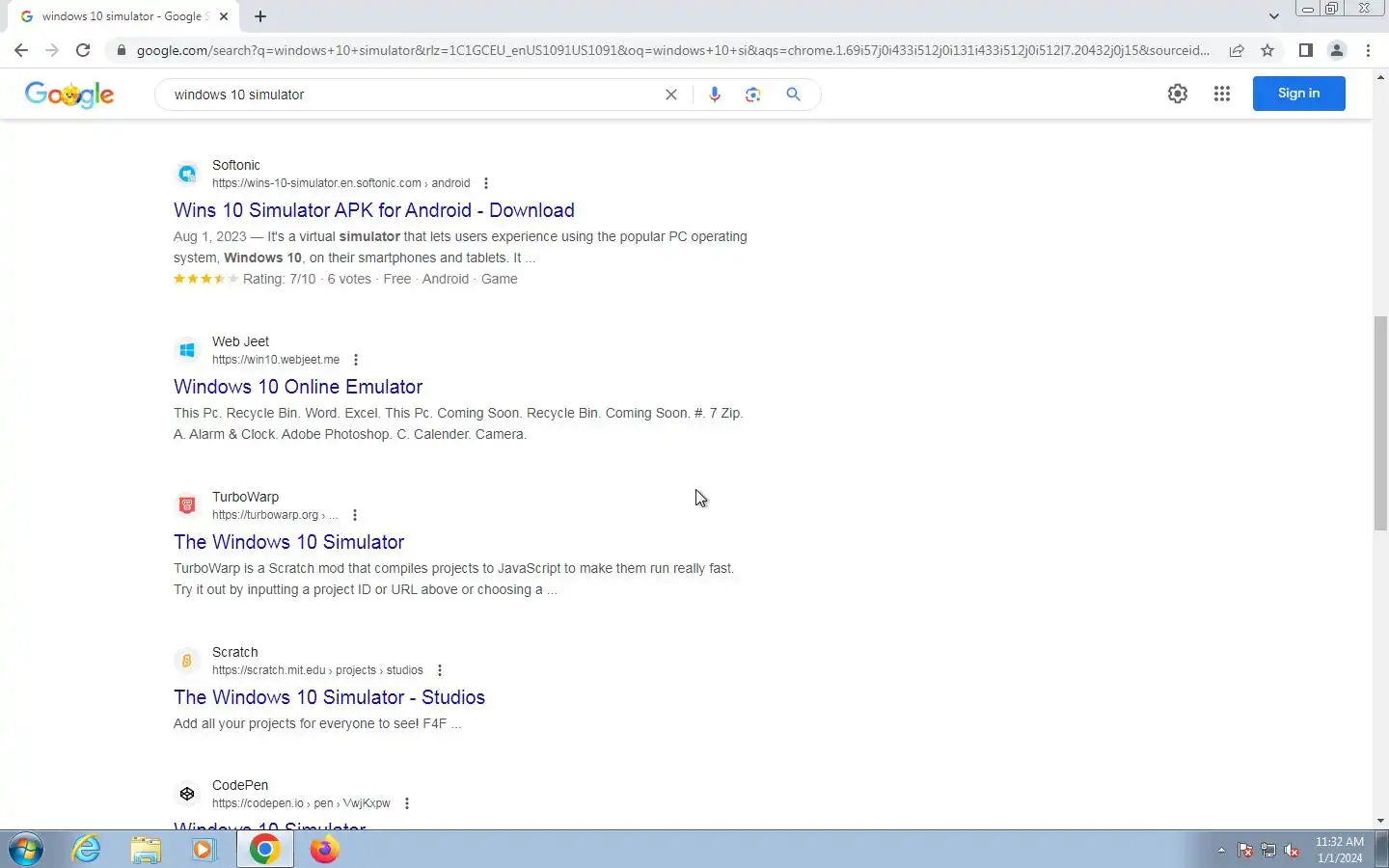Click the Web Jeet Windows favicon
Image resolution: width=1389 pixels, height=868 pixels.
pos(187,350)
